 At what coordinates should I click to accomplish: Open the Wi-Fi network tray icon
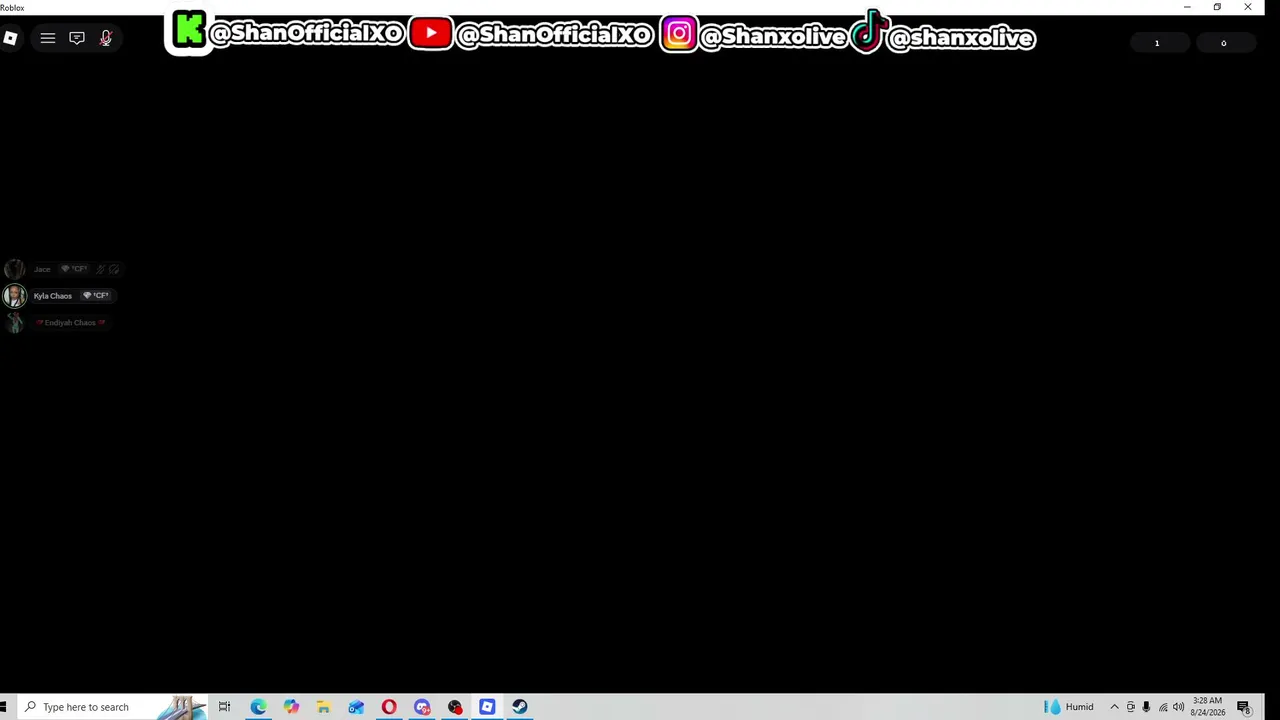(x=1163, y=707)
